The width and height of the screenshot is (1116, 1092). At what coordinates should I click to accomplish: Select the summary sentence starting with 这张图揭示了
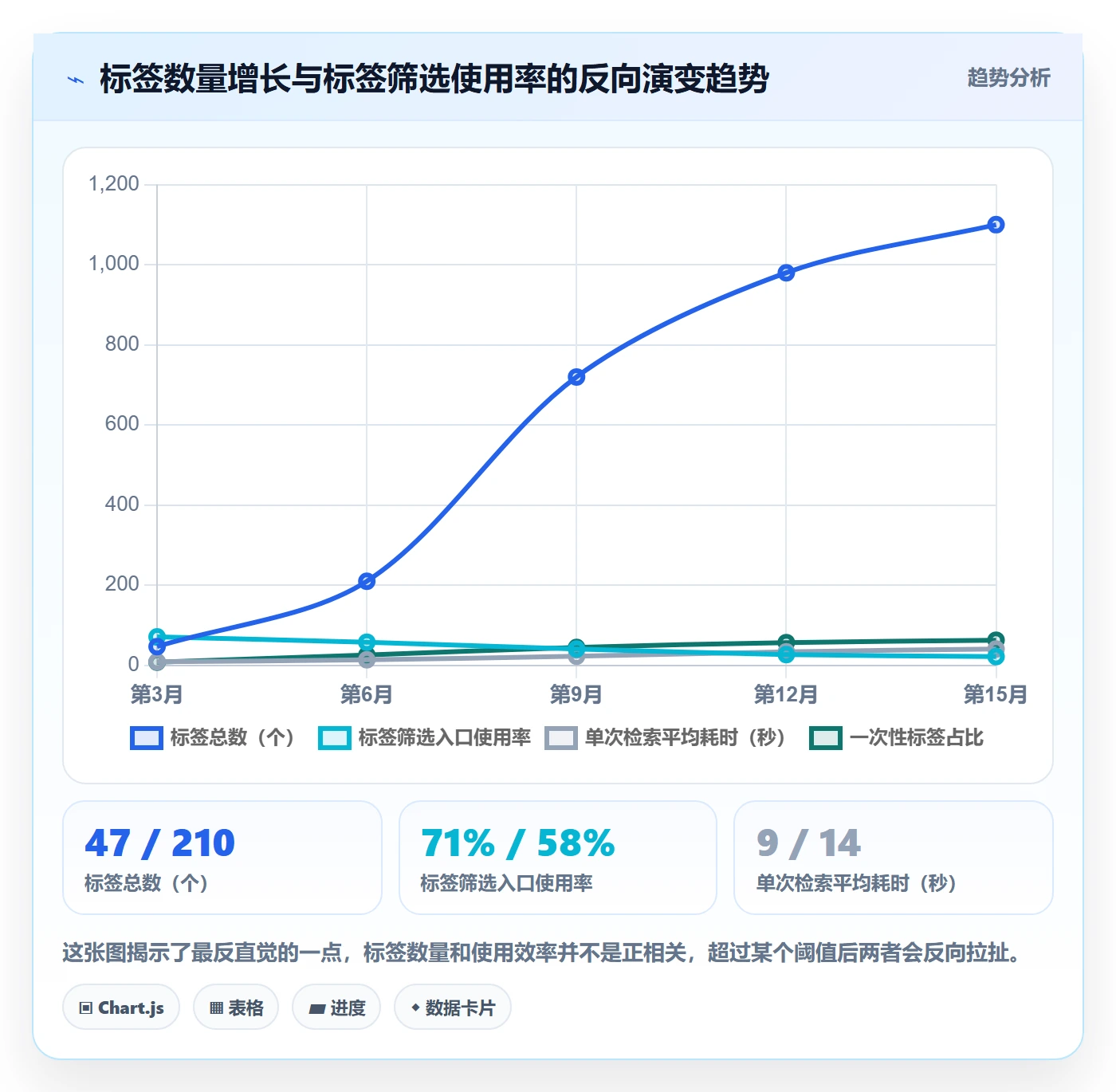[x=542, y=953]
